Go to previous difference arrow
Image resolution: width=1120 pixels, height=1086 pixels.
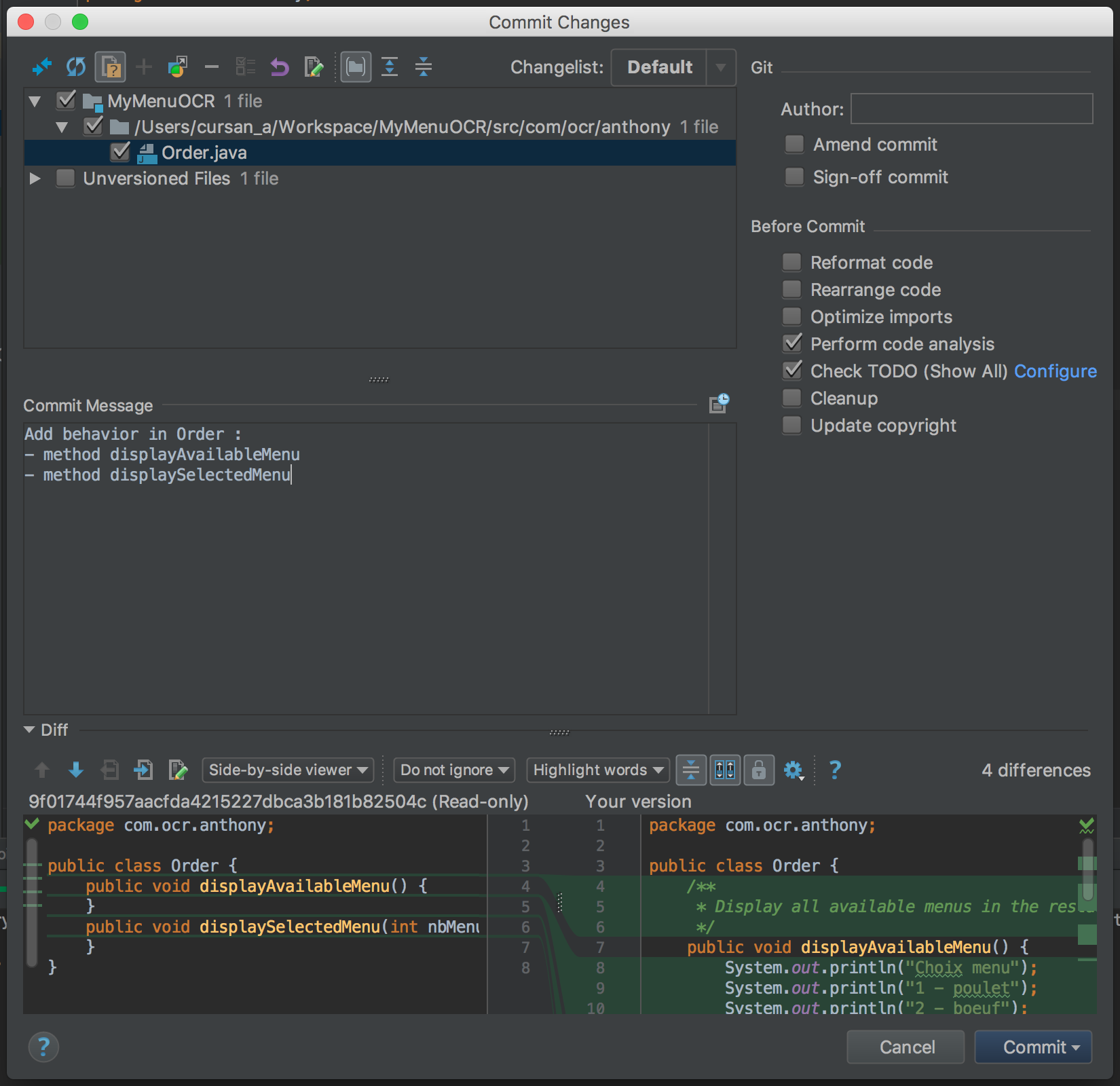(42, 770)
